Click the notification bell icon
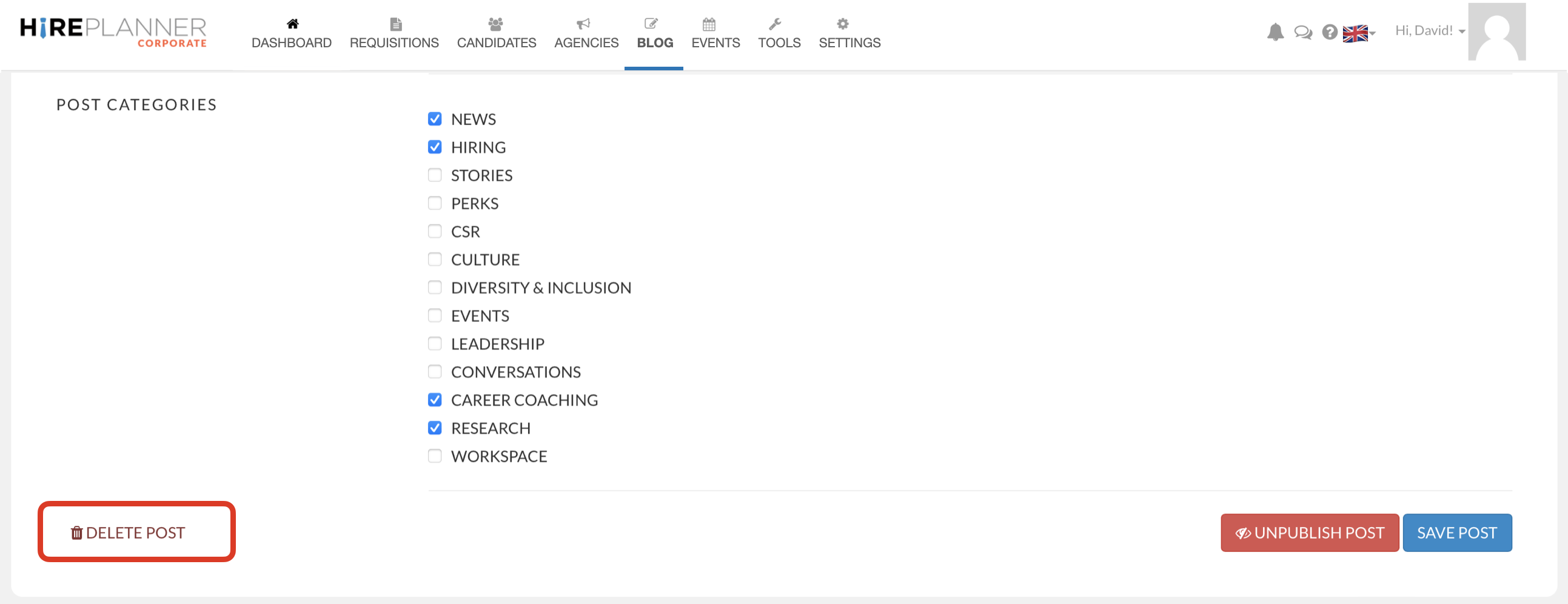This screenshot has width=1568, height=604. pyautogui.click(x=1275, y=32)
